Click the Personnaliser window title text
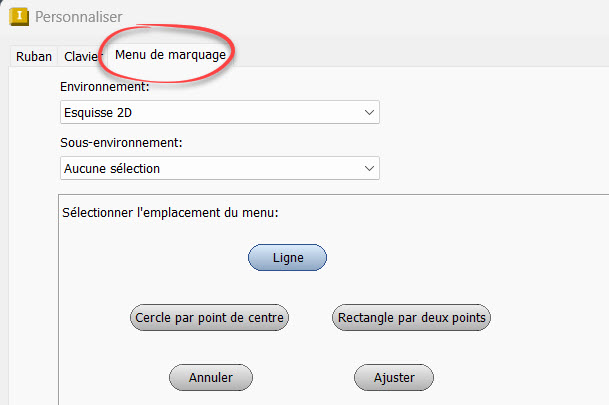Screen dimensions: 609x405 [x=80, y=17]
